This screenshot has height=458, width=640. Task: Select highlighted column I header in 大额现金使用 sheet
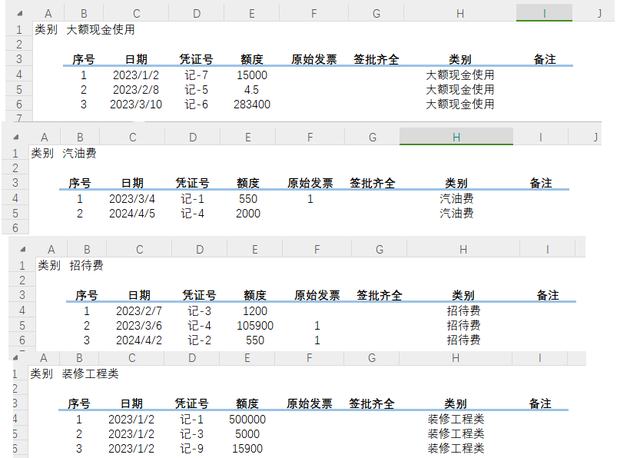point(544,13)
